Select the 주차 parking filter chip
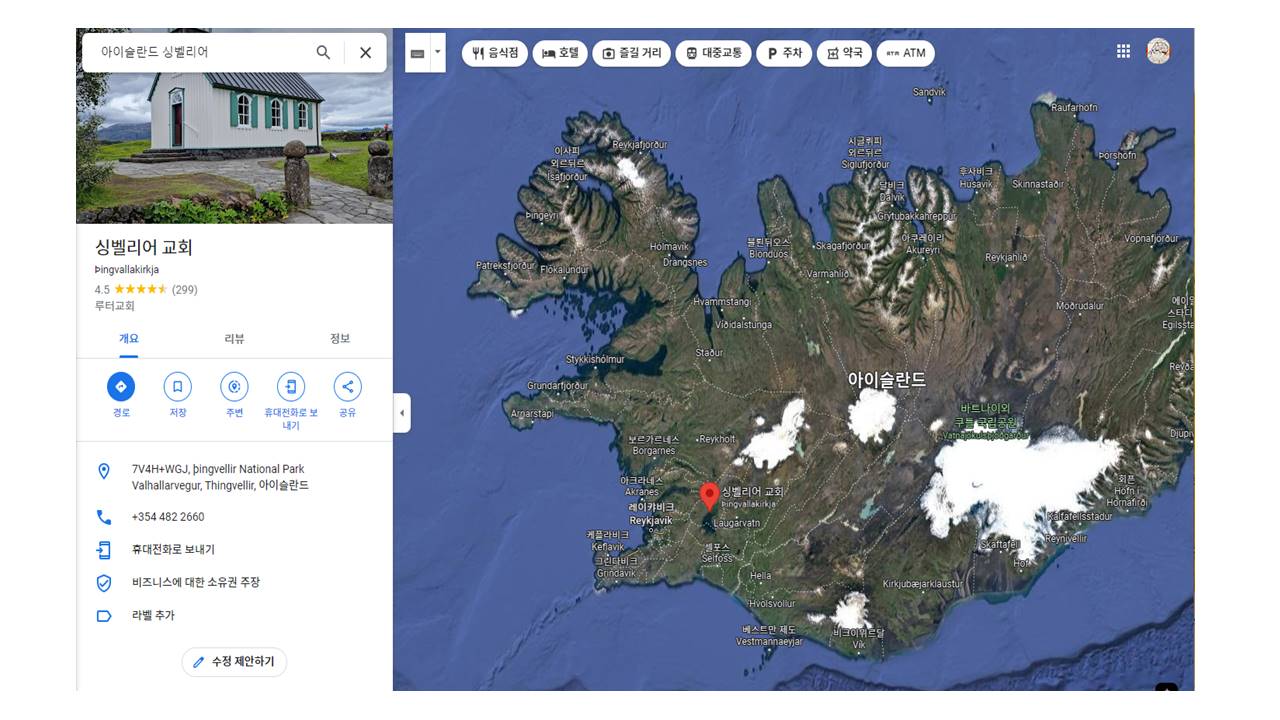This screenshot has height=720, width=1280. pos(784,53)
